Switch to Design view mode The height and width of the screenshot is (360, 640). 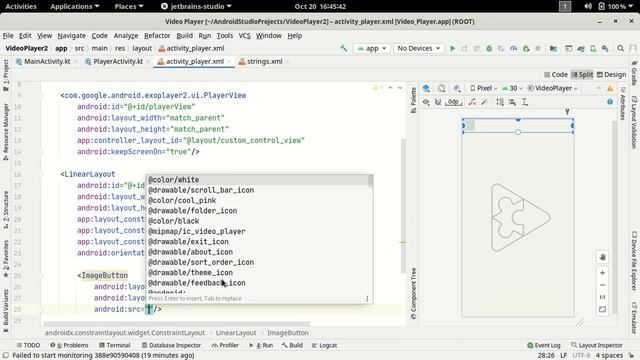coord(611,74)
